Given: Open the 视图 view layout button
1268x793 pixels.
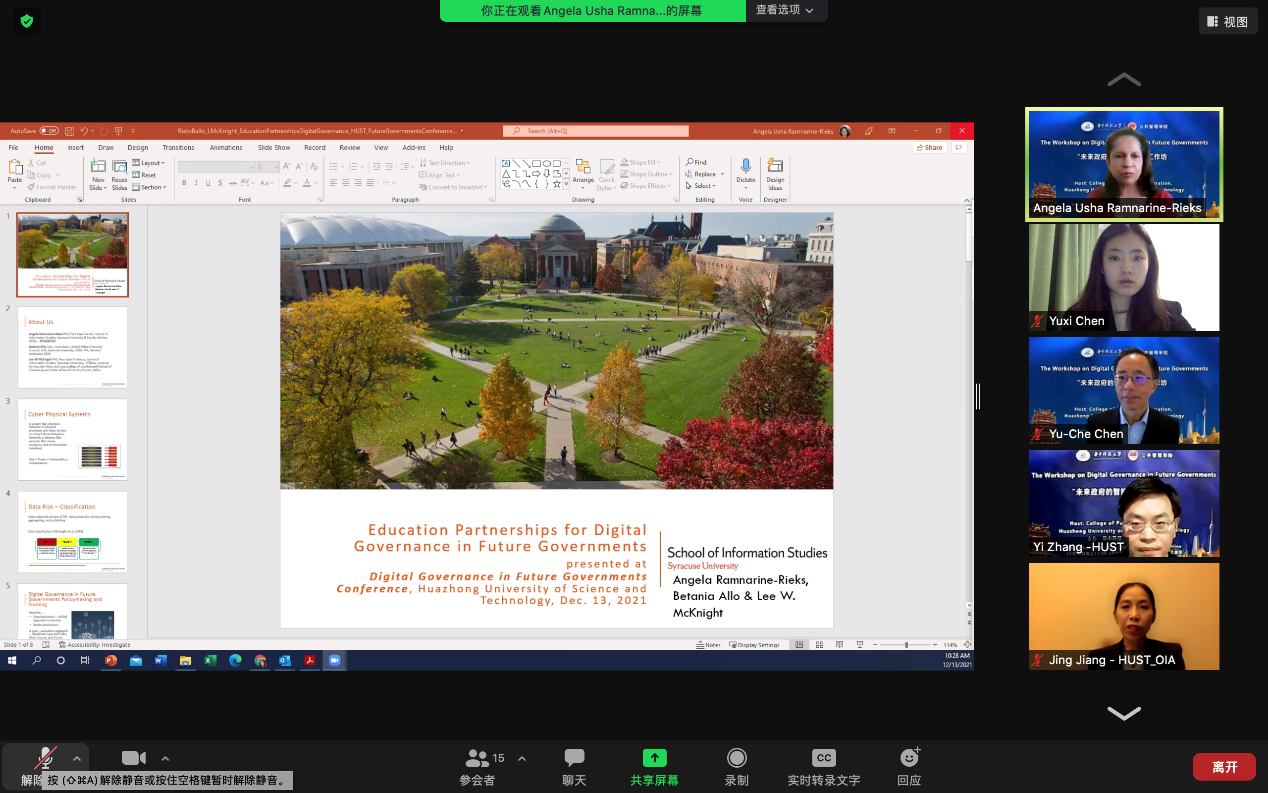Looking at the screenshot, I should [x=1228, y=21].
